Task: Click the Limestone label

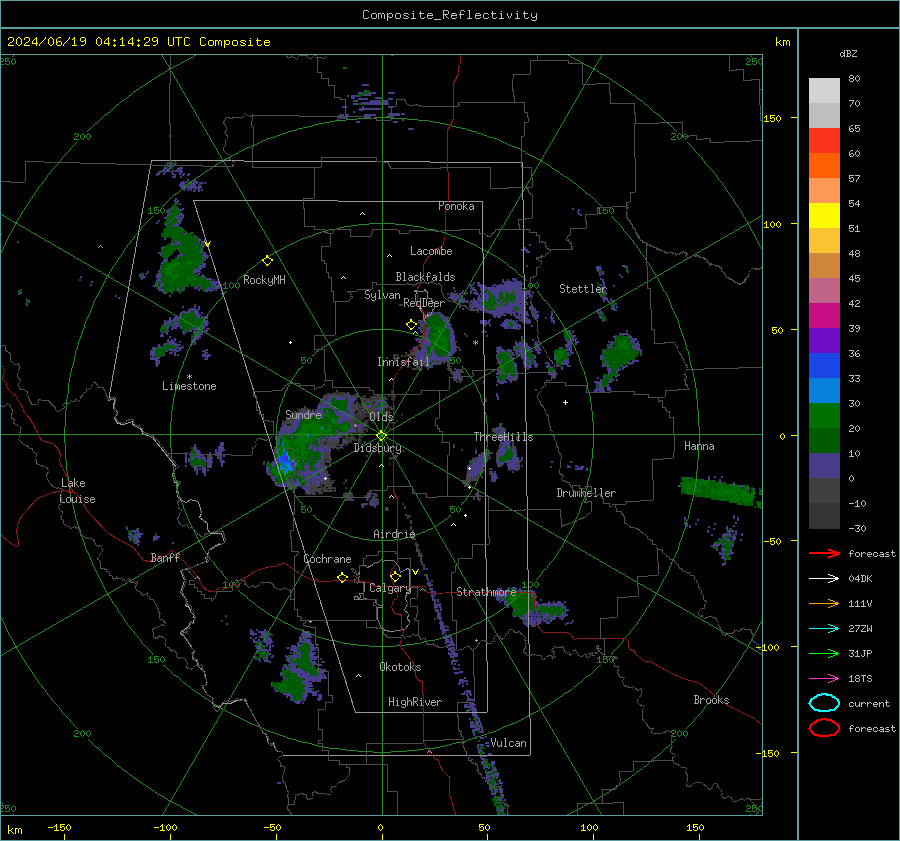Action: click(x=189, y=386)
